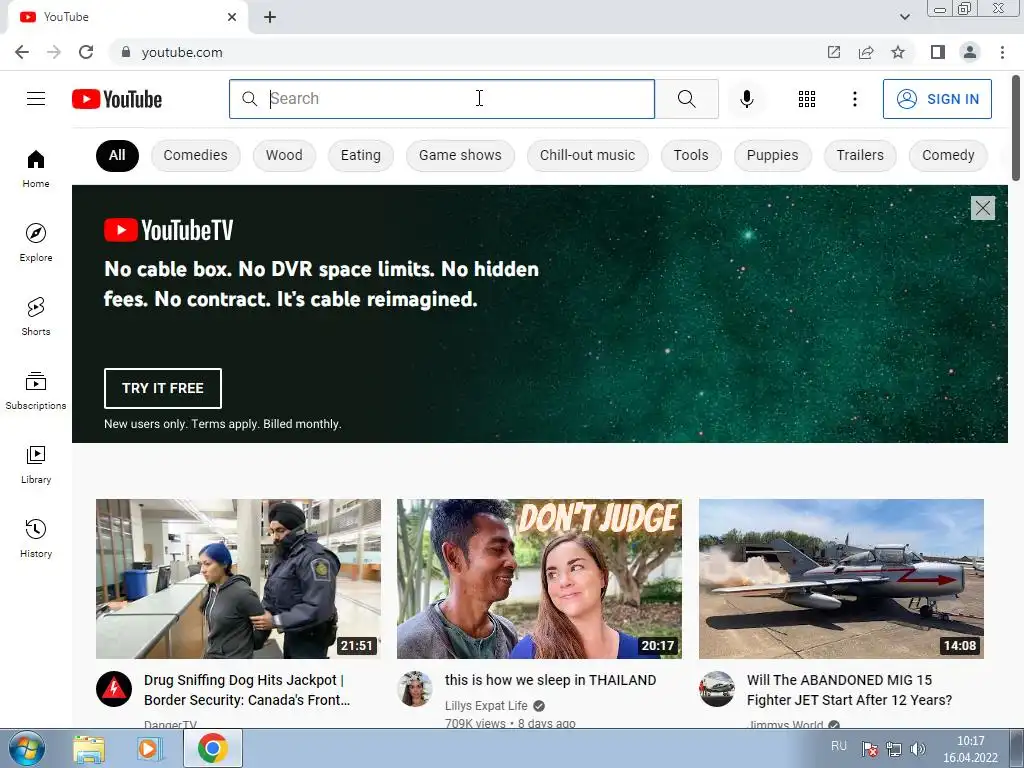Open Chrome three-dot menu
Screen dimensions: 1024x768
pos(1002,52)
